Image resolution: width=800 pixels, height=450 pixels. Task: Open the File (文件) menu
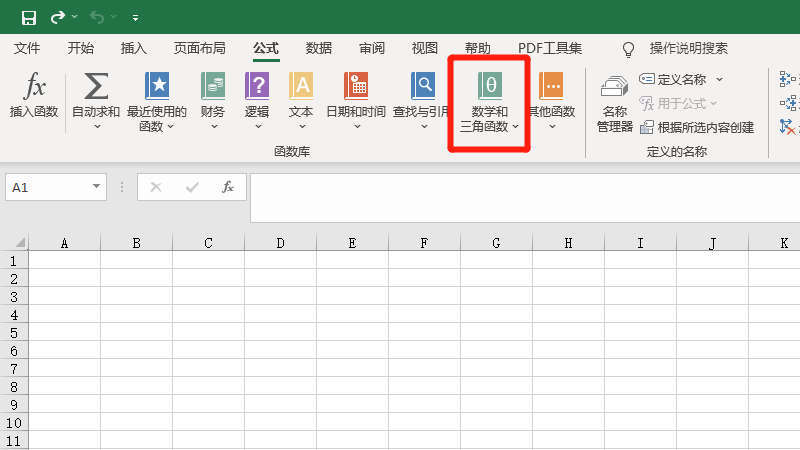[x=27, y=48]
